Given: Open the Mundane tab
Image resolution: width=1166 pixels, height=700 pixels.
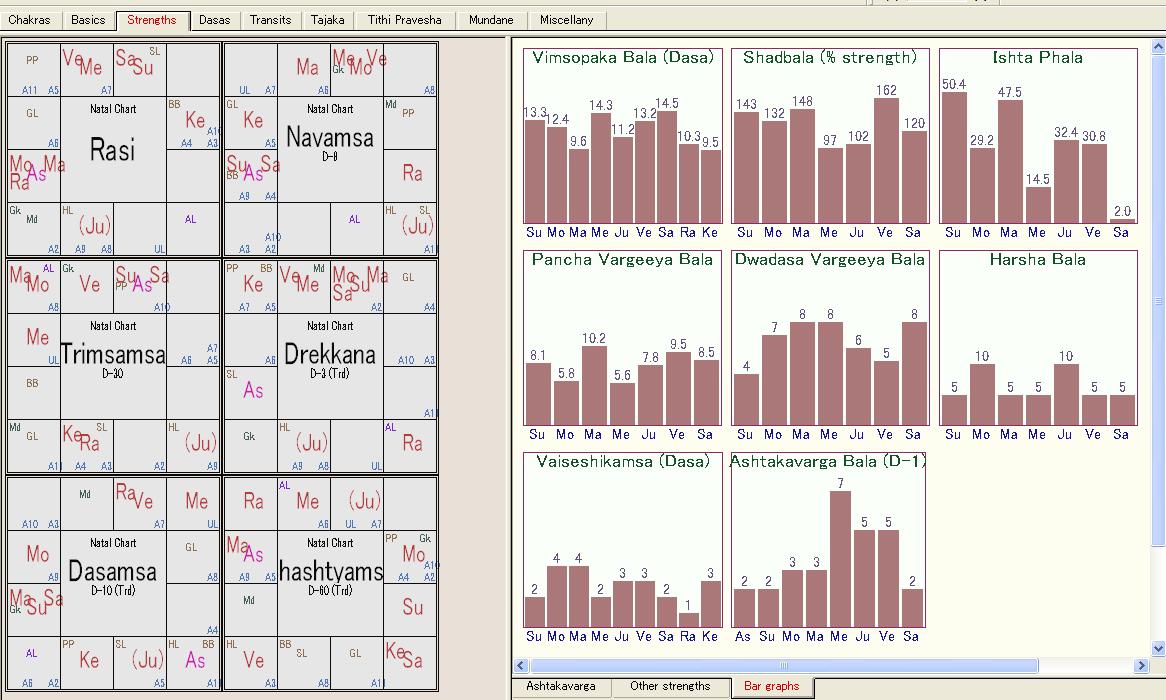Looking at the screenshot, I should [x=491, y=20].
